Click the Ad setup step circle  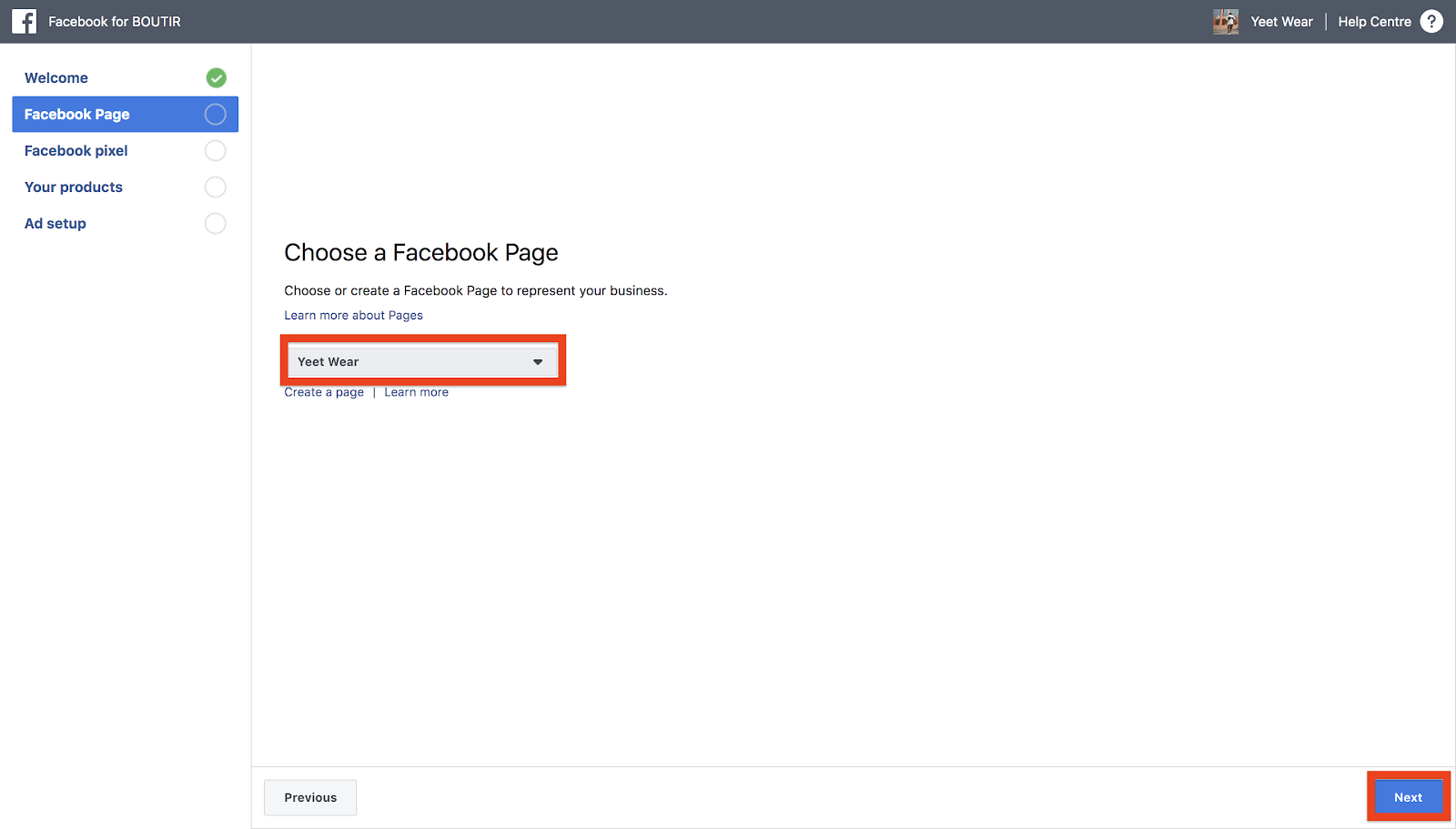tap(216, 224)
